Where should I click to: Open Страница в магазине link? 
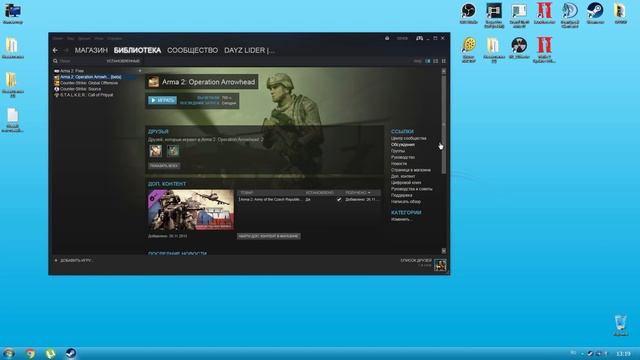pos(411,170)
